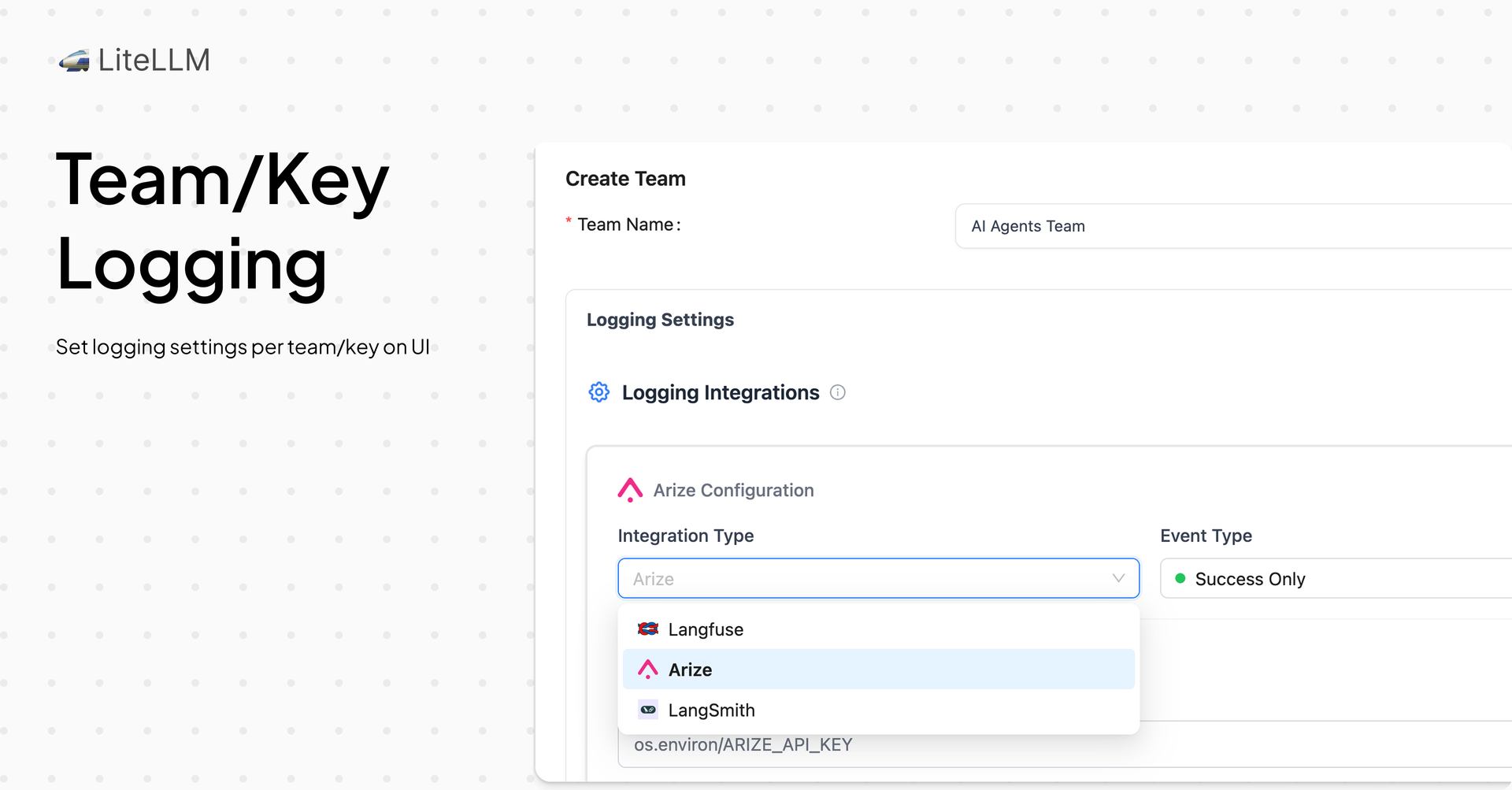Click the os.environ/ARIZE_API_KEY field
This screenshot has width=1512, height=790.
coord(743,744)
